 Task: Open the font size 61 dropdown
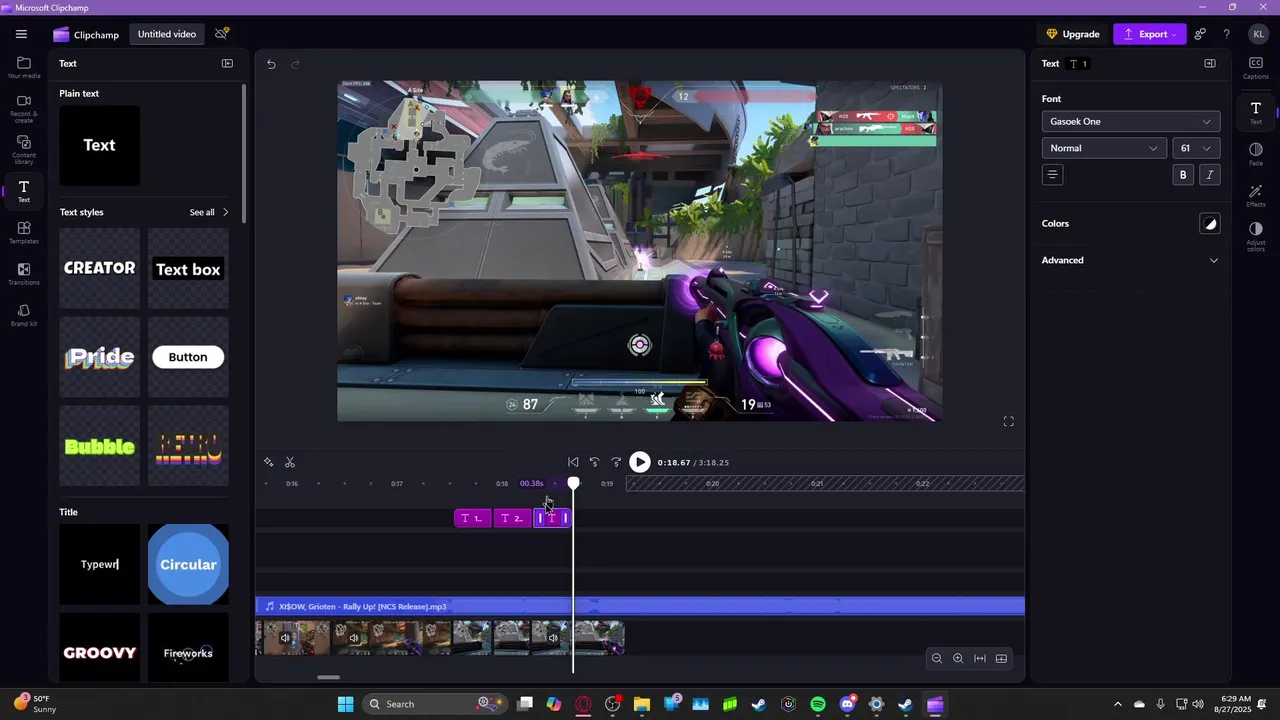point(1195,148)
